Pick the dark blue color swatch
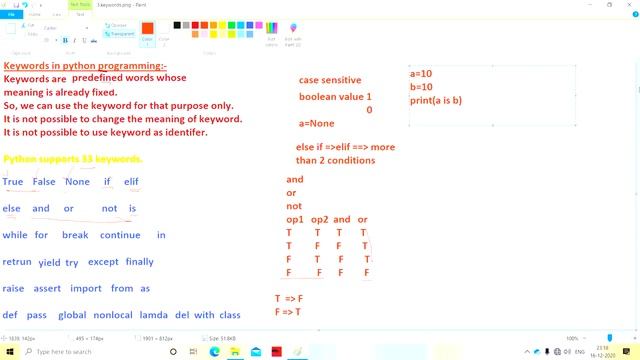640x360 pixels. (x=250, y=25)
